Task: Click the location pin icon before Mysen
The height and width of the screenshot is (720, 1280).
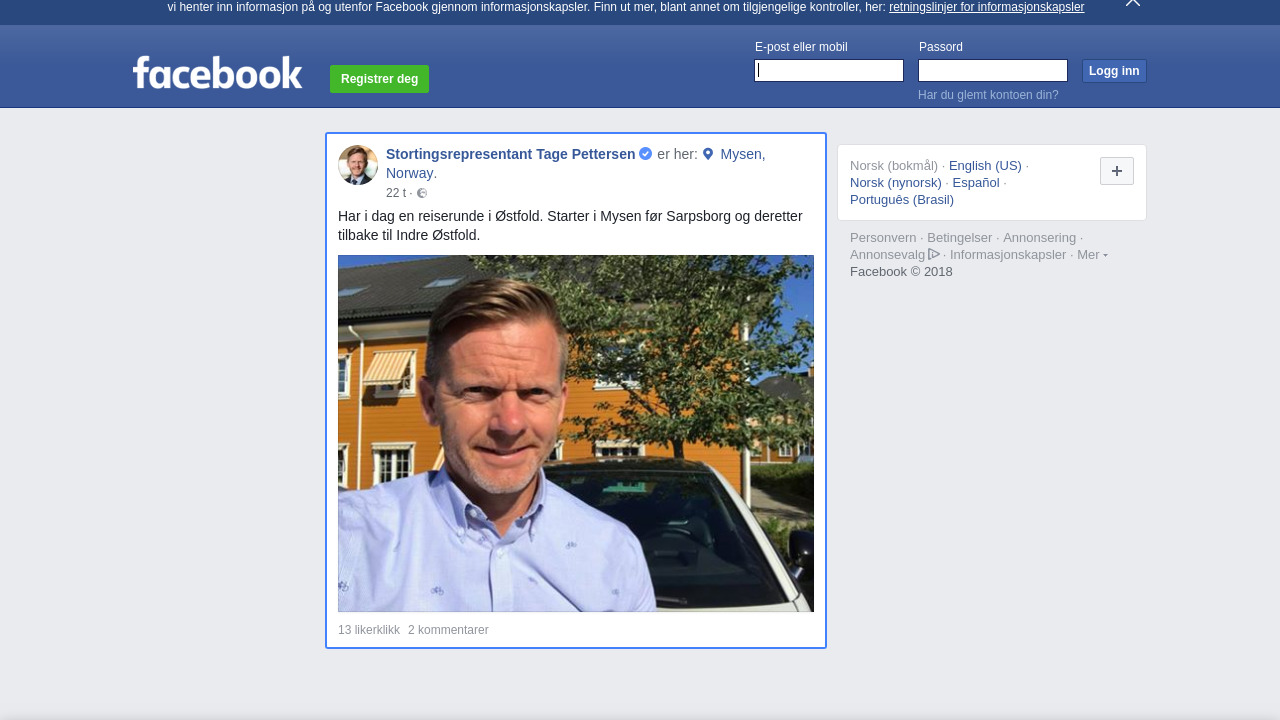Action: tap(708, 154)
